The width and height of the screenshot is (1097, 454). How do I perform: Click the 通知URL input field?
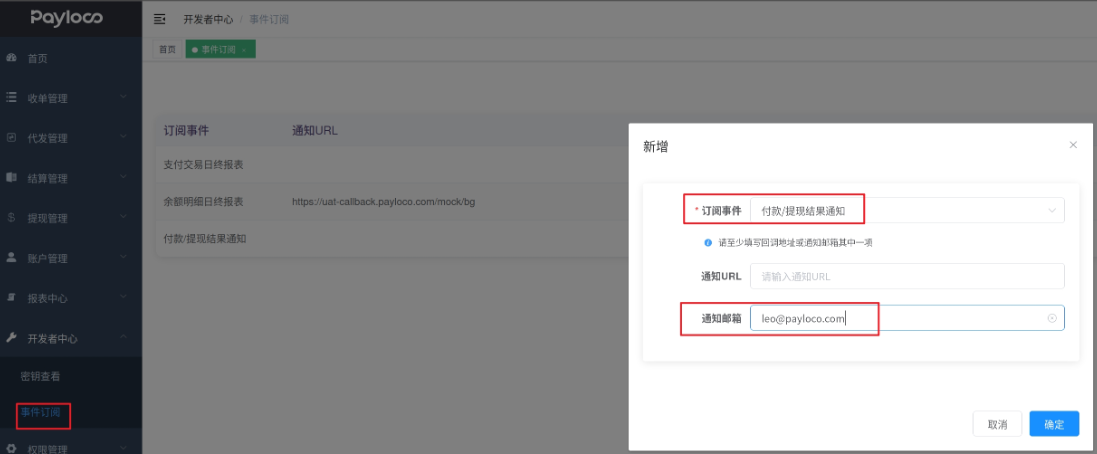(907, 276)
